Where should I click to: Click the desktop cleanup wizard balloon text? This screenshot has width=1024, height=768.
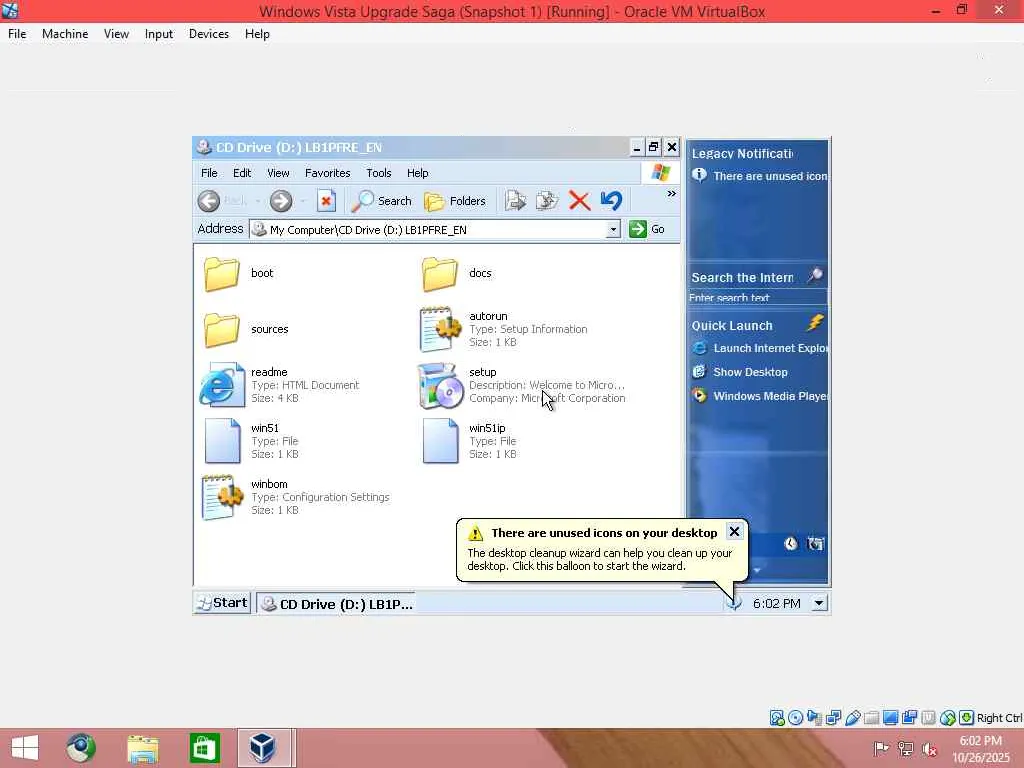(x=600, y=560)
